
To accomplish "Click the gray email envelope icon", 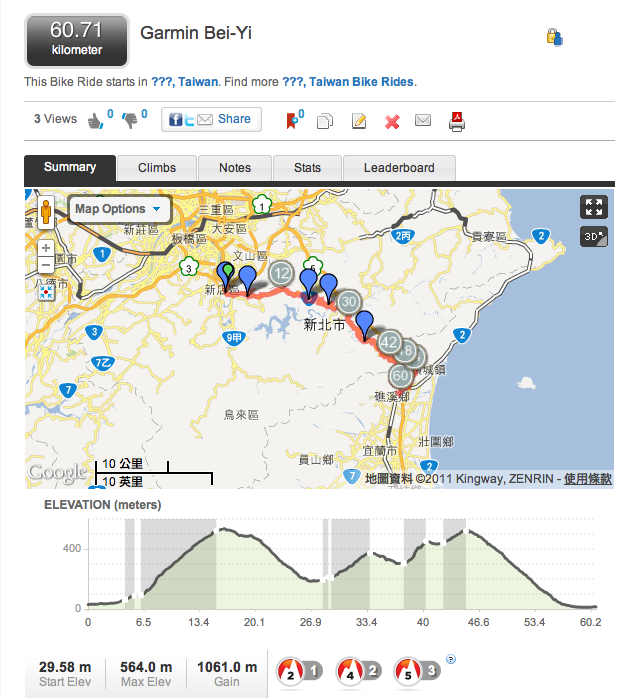I will [x=423, y=120].
